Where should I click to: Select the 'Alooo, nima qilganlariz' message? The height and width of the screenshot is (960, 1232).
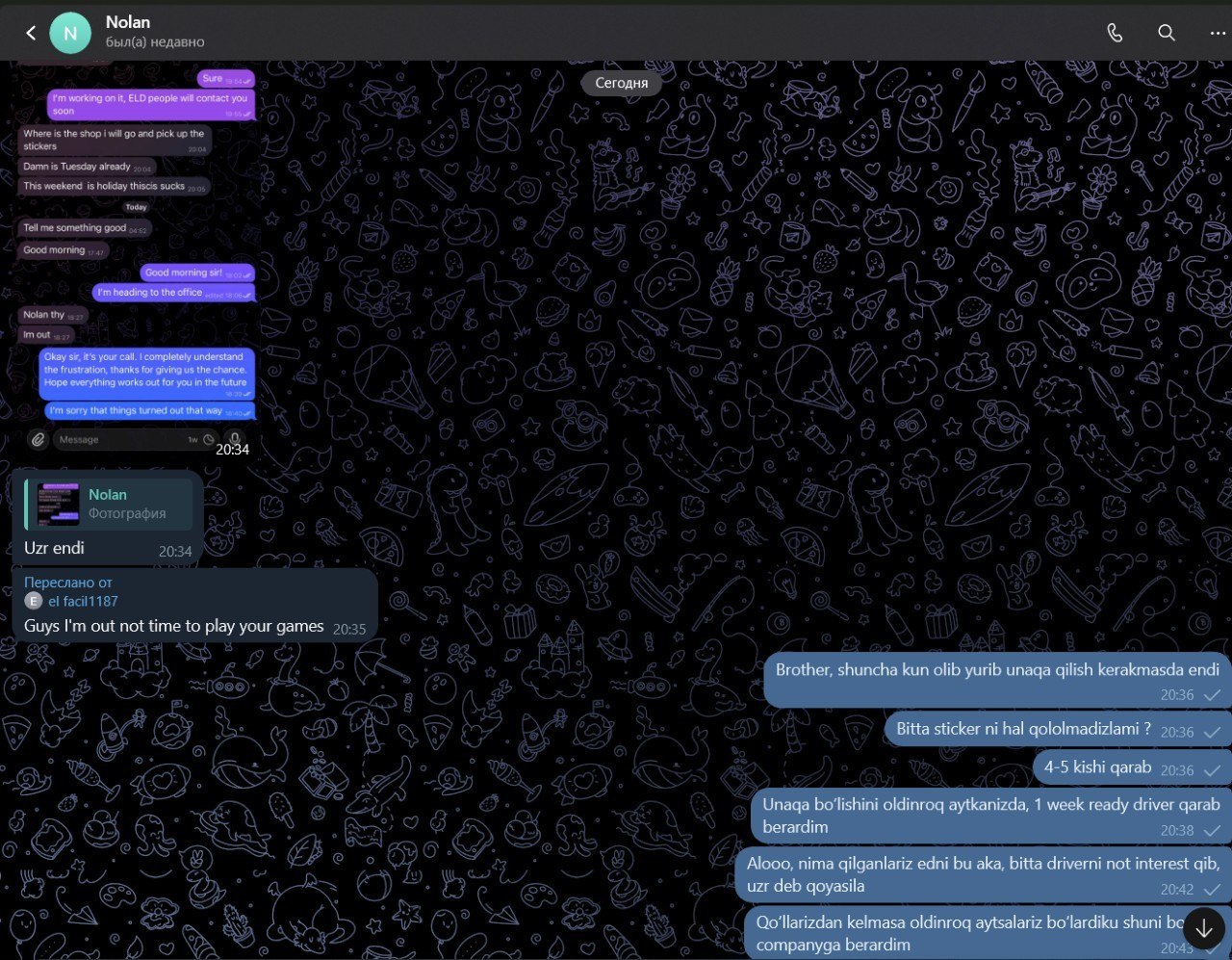(x=983, y=874)
